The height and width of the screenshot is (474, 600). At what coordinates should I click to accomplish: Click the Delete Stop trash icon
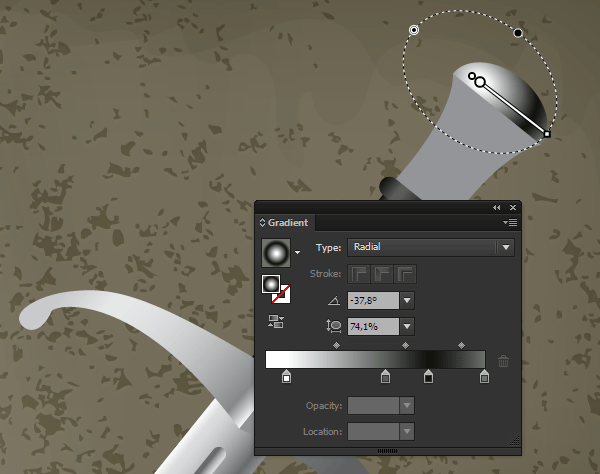[503, 361]
